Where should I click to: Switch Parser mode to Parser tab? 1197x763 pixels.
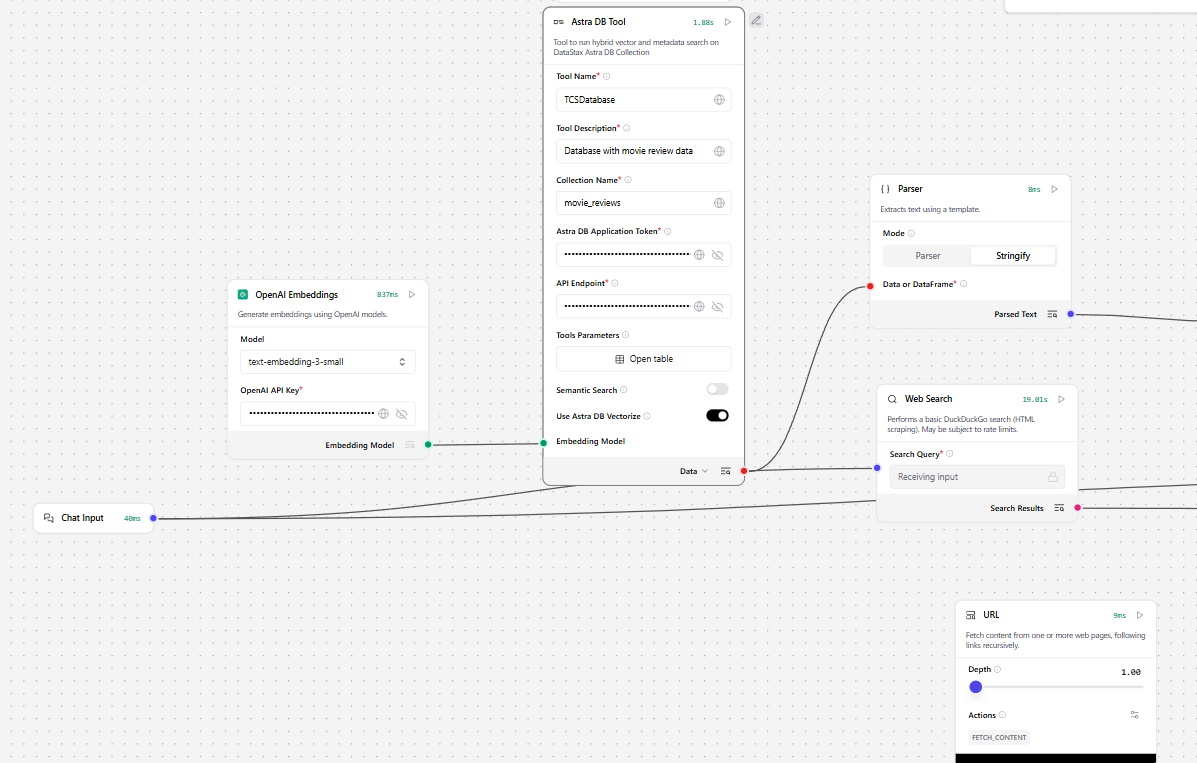point(927,256)
